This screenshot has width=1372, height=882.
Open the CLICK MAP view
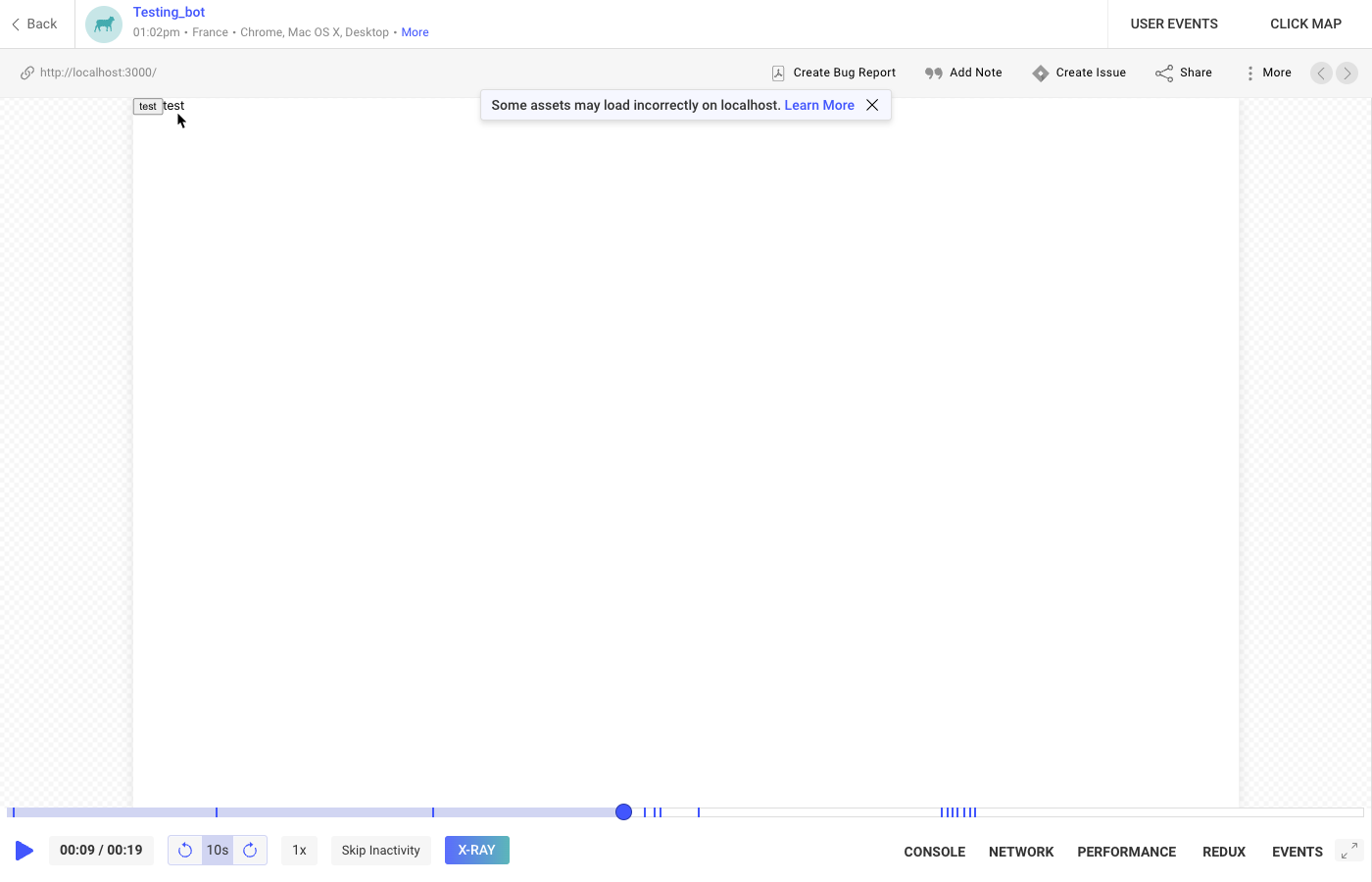[x=1305, y=24]
